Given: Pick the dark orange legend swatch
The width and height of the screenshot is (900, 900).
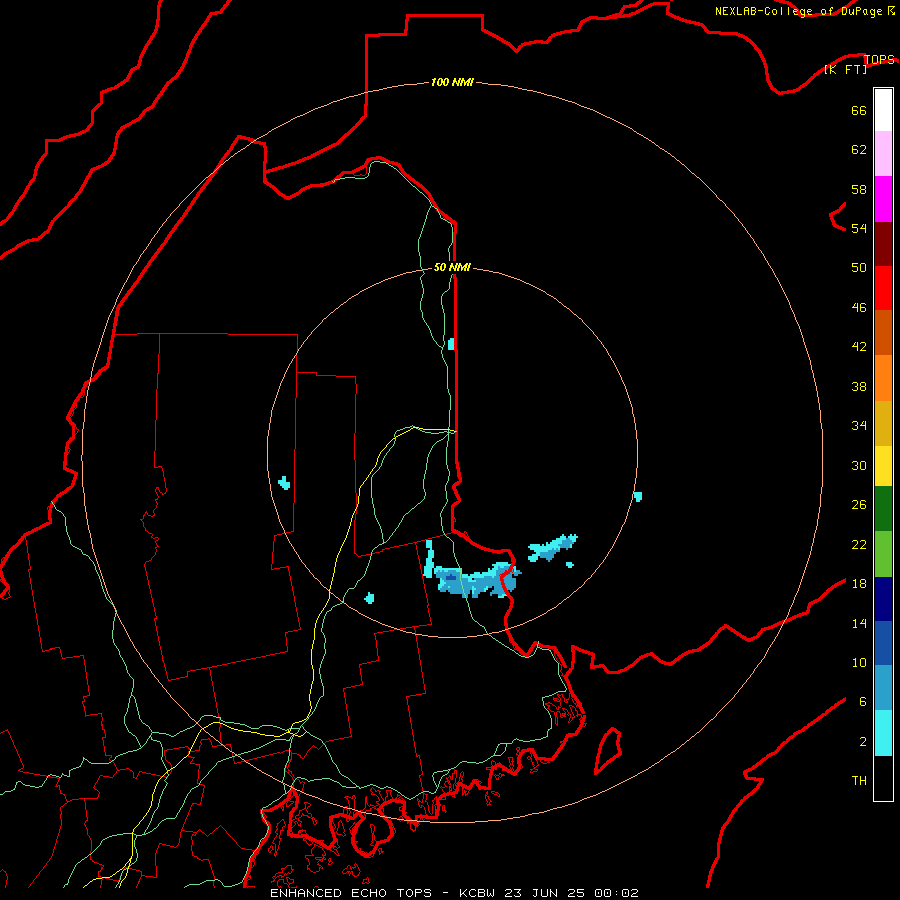Looking at the screenshot, I should 883,332.
